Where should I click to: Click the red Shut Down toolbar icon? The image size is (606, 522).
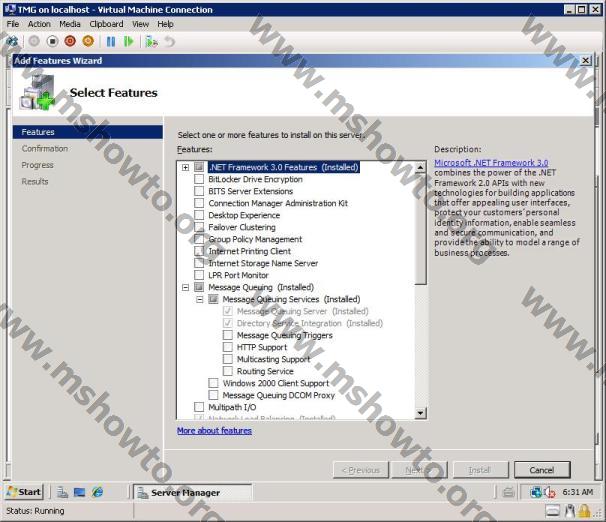point(70,41)
